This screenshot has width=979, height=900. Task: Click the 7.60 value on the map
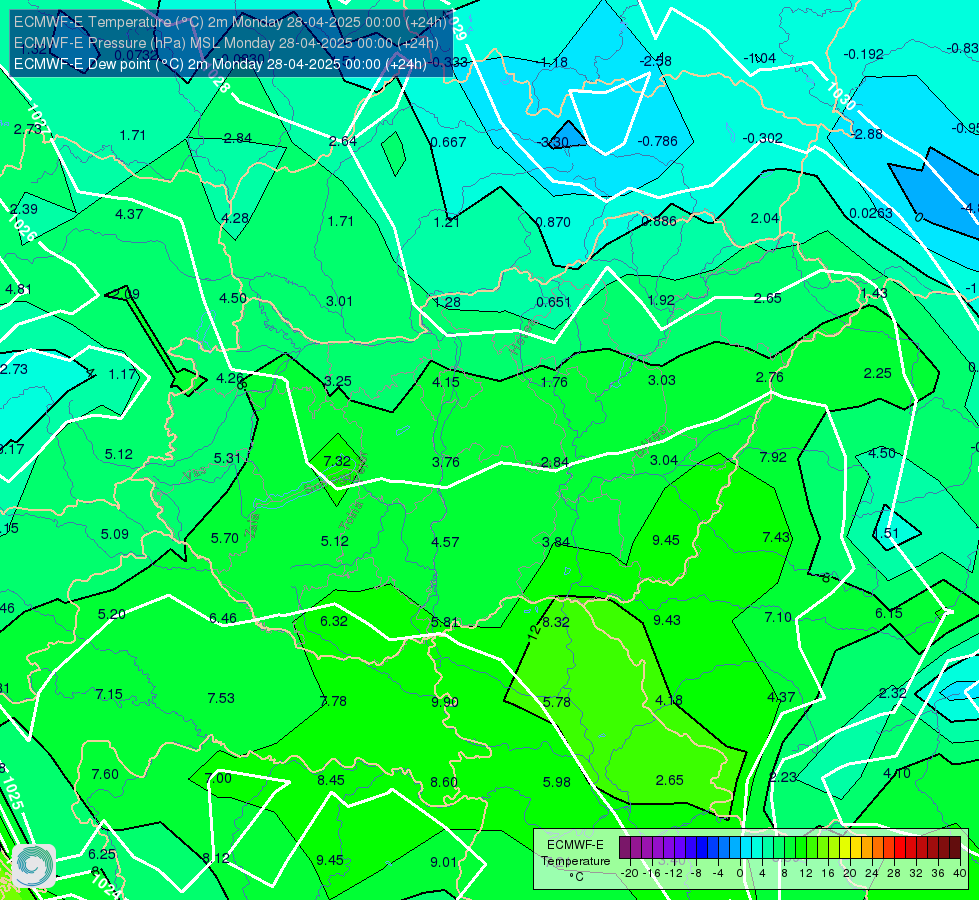[x=105, y=774]
